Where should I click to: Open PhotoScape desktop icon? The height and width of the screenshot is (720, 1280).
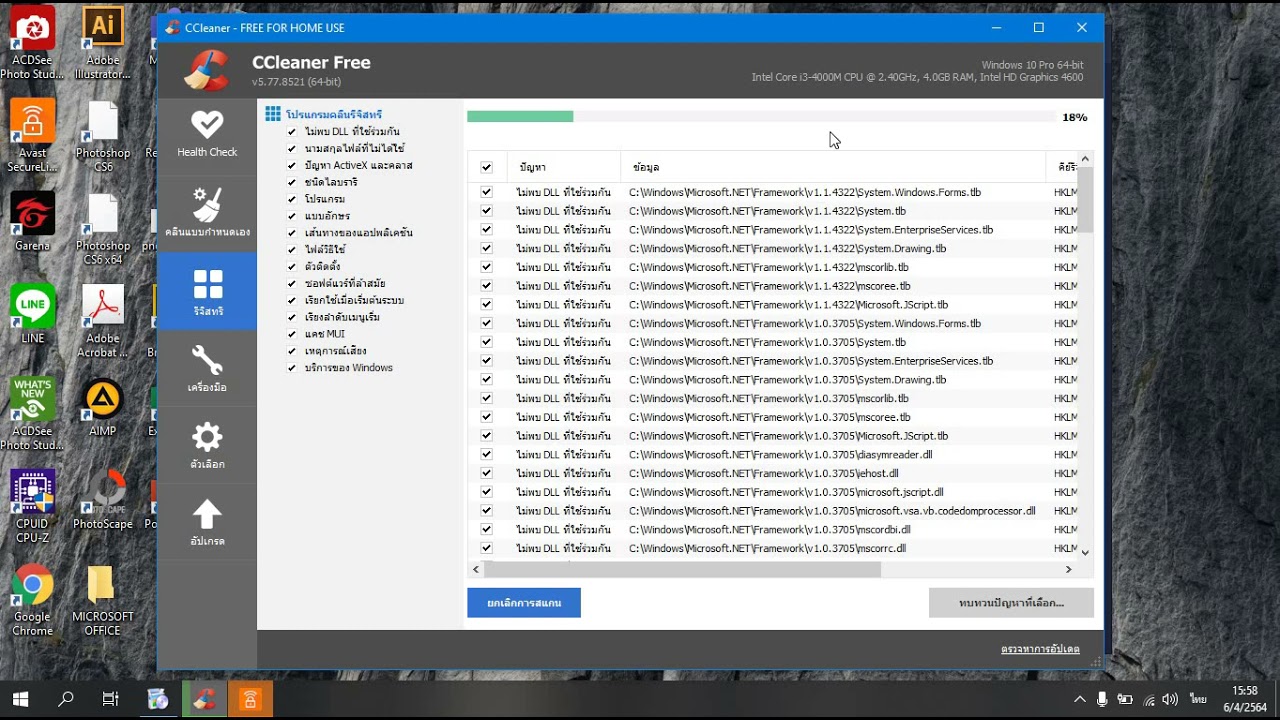tap(102, 500)
